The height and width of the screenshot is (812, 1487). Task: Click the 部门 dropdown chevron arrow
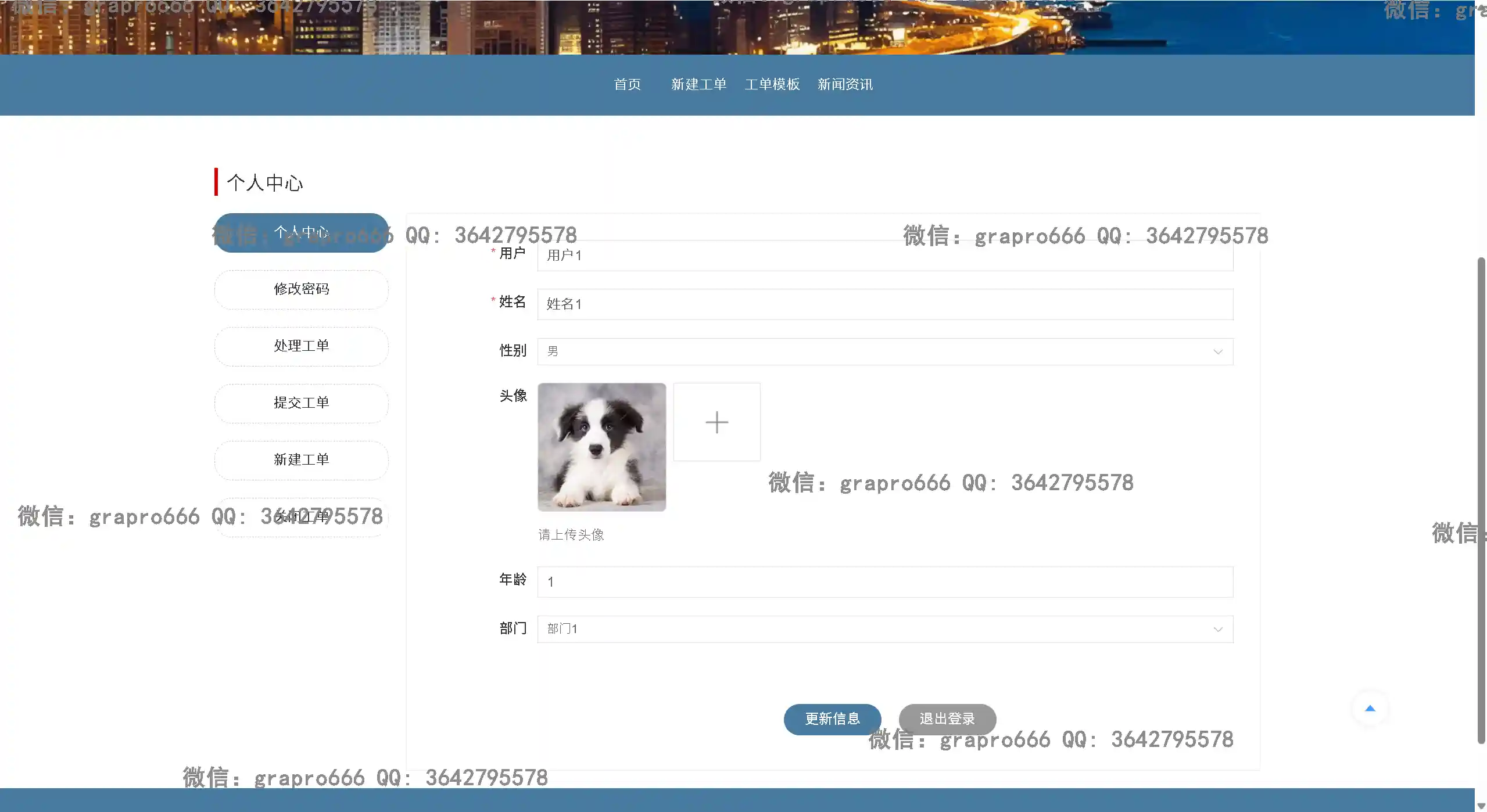click(1217, 630)
